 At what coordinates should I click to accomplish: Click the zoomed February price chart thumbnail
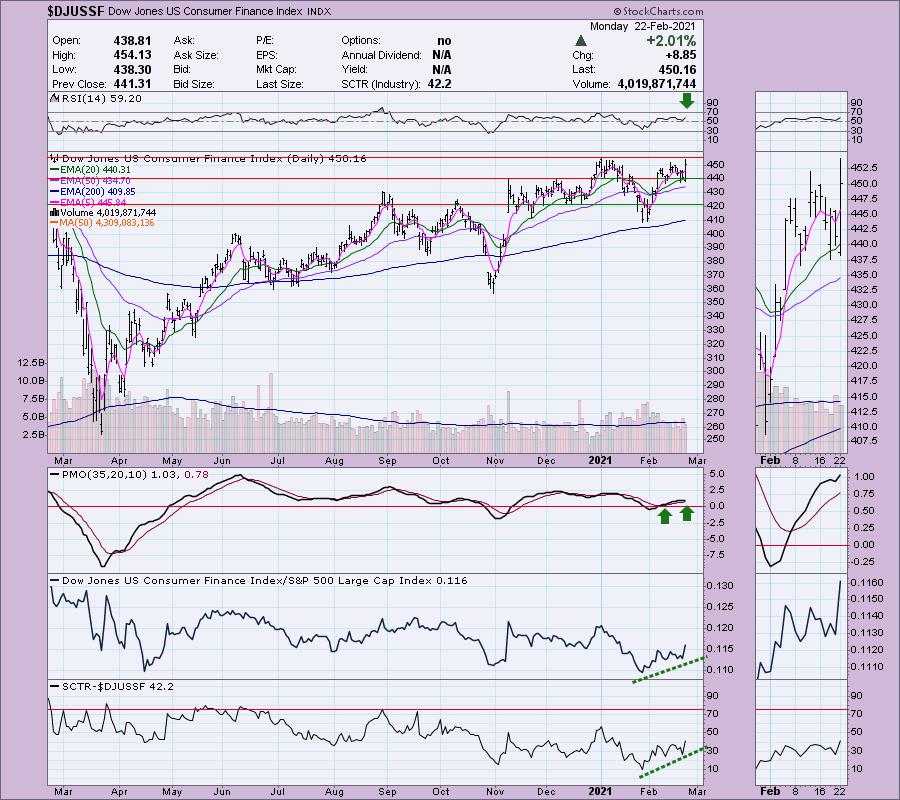801,303
